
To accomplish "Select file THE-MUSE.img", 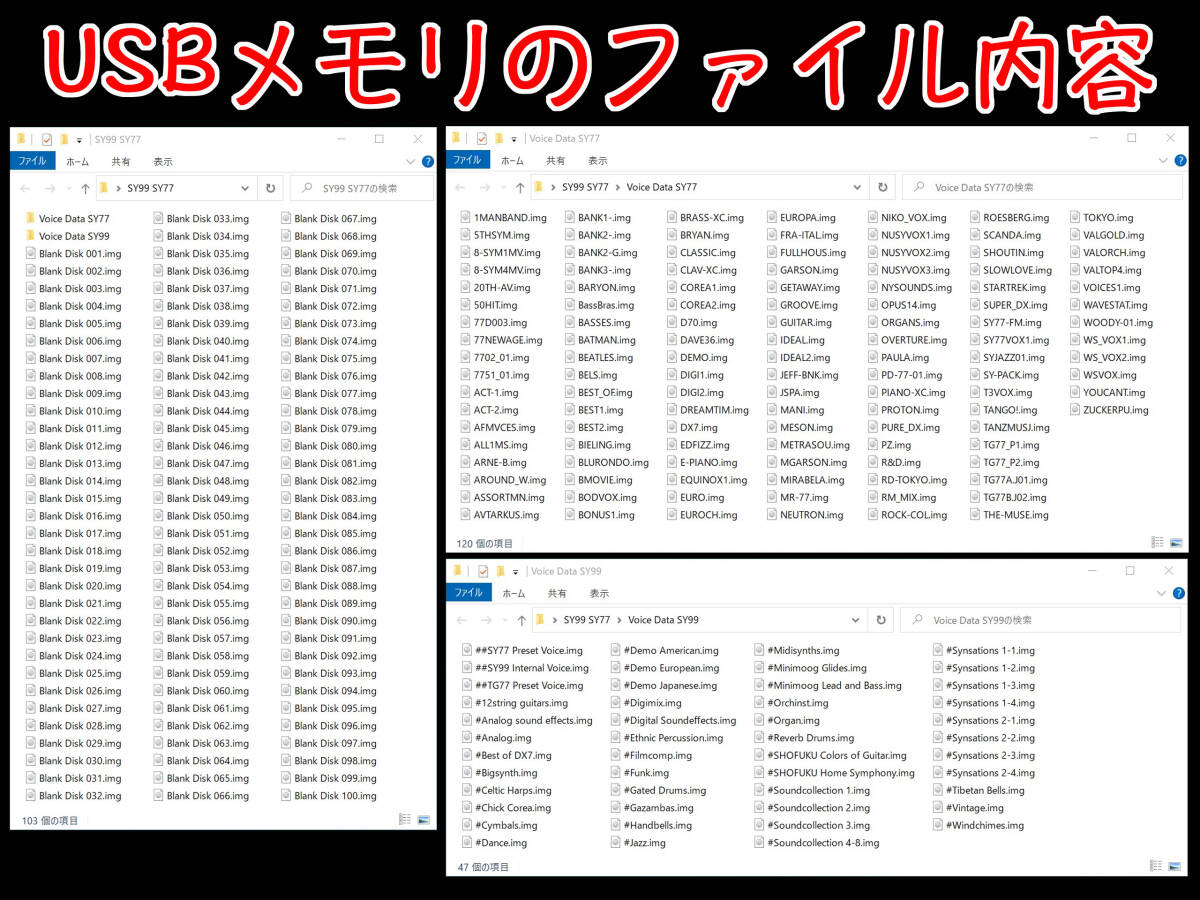I will (x=1008, y=515).
